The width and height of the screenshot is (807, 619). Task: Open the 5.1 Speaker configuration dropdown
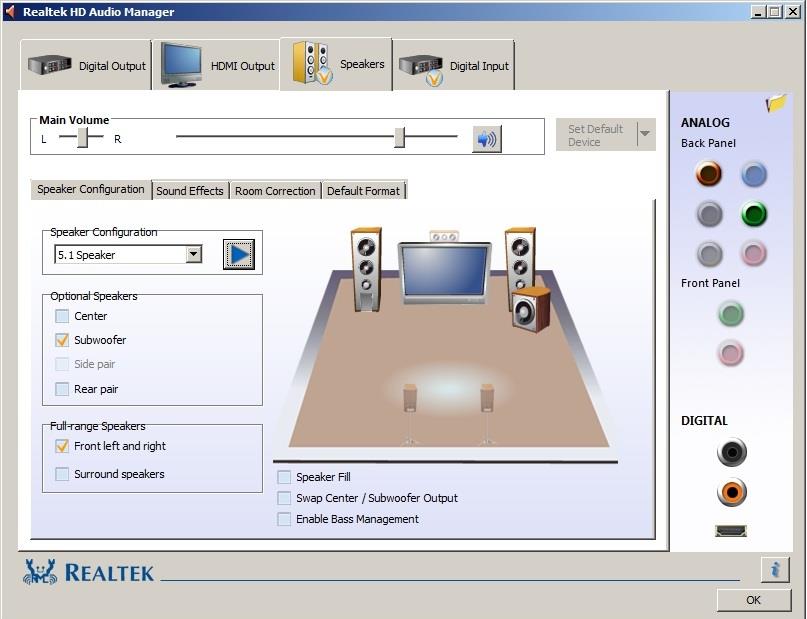194,254
